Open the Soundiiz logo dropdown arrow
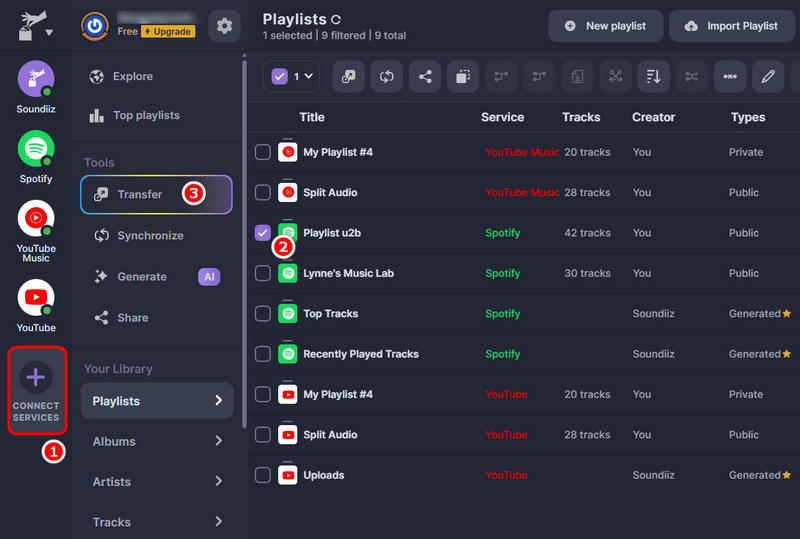 [x=49, y=33]
